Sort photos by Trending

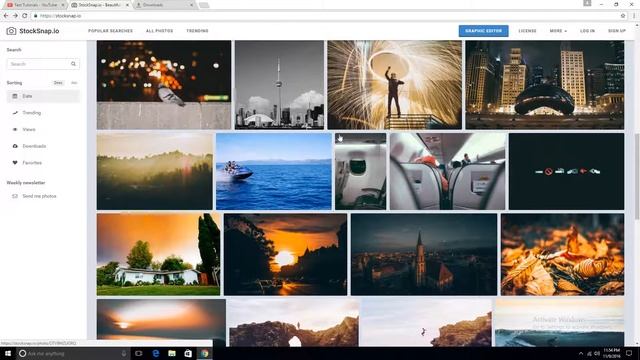43,113
